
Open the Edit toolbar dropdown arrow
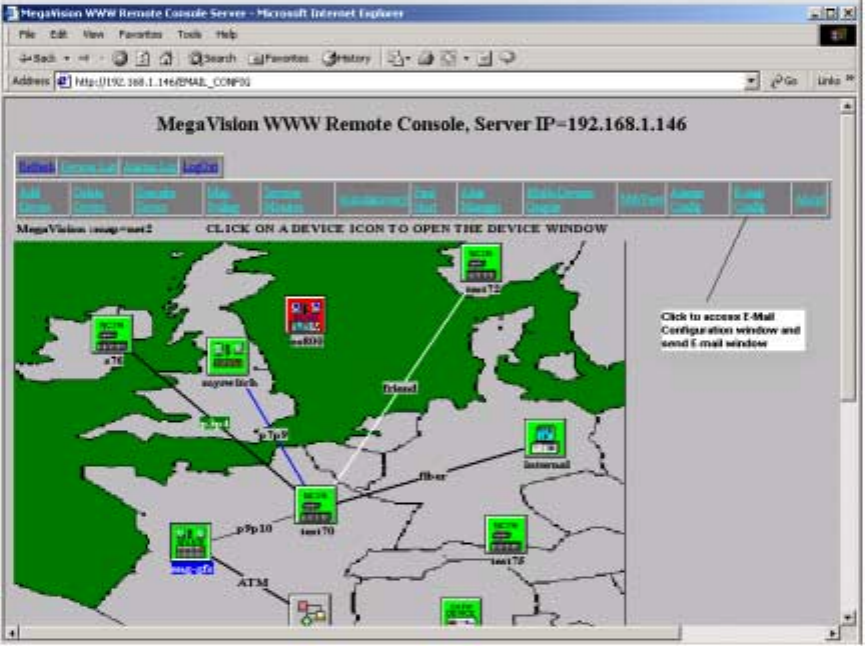coord(466,58)
